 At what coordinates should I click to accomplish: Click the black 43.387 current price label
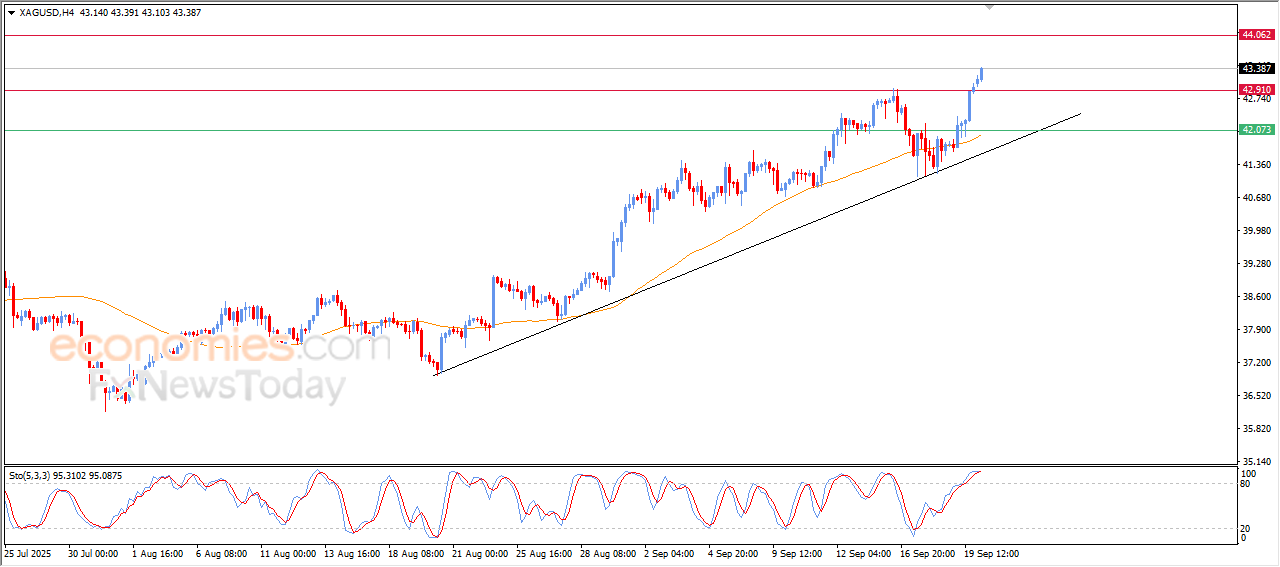[1256, 69]
